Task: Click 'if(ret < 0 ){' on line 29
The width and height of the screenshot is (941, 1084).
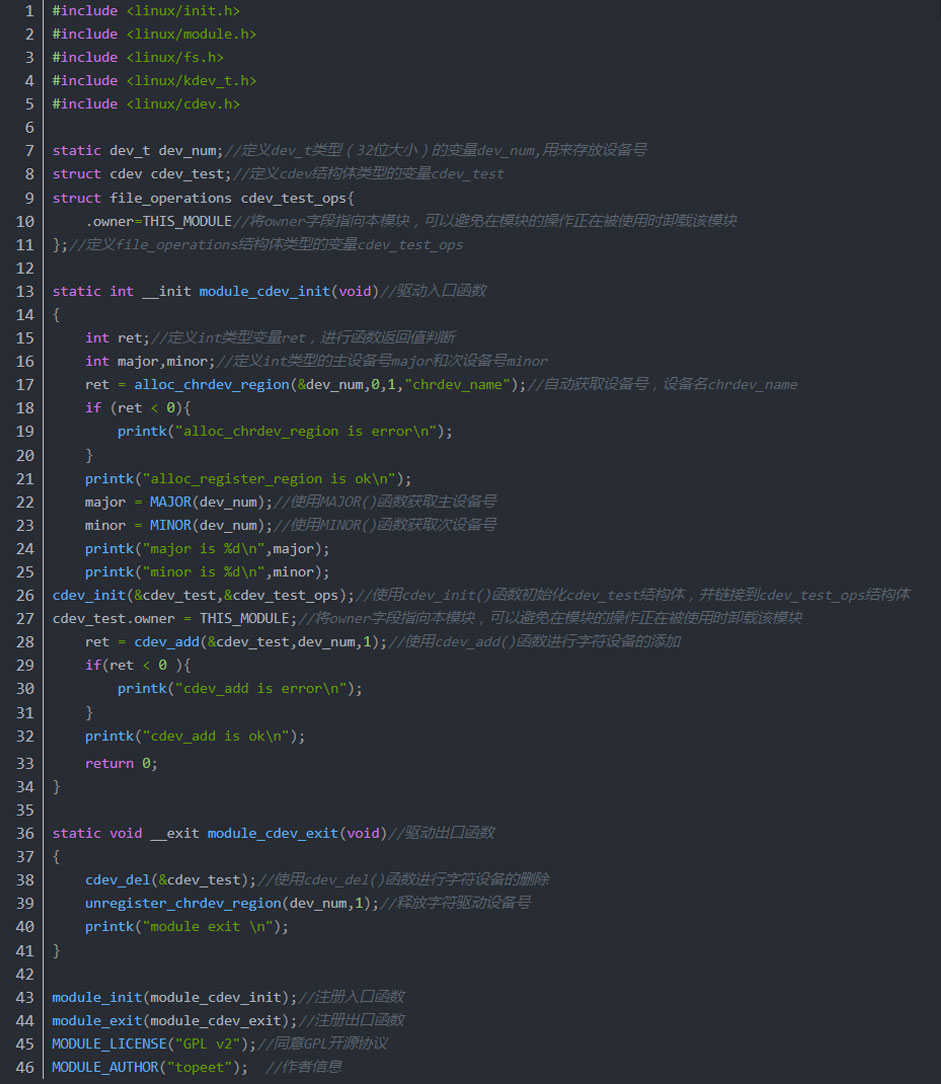Action: pos(138,665)
